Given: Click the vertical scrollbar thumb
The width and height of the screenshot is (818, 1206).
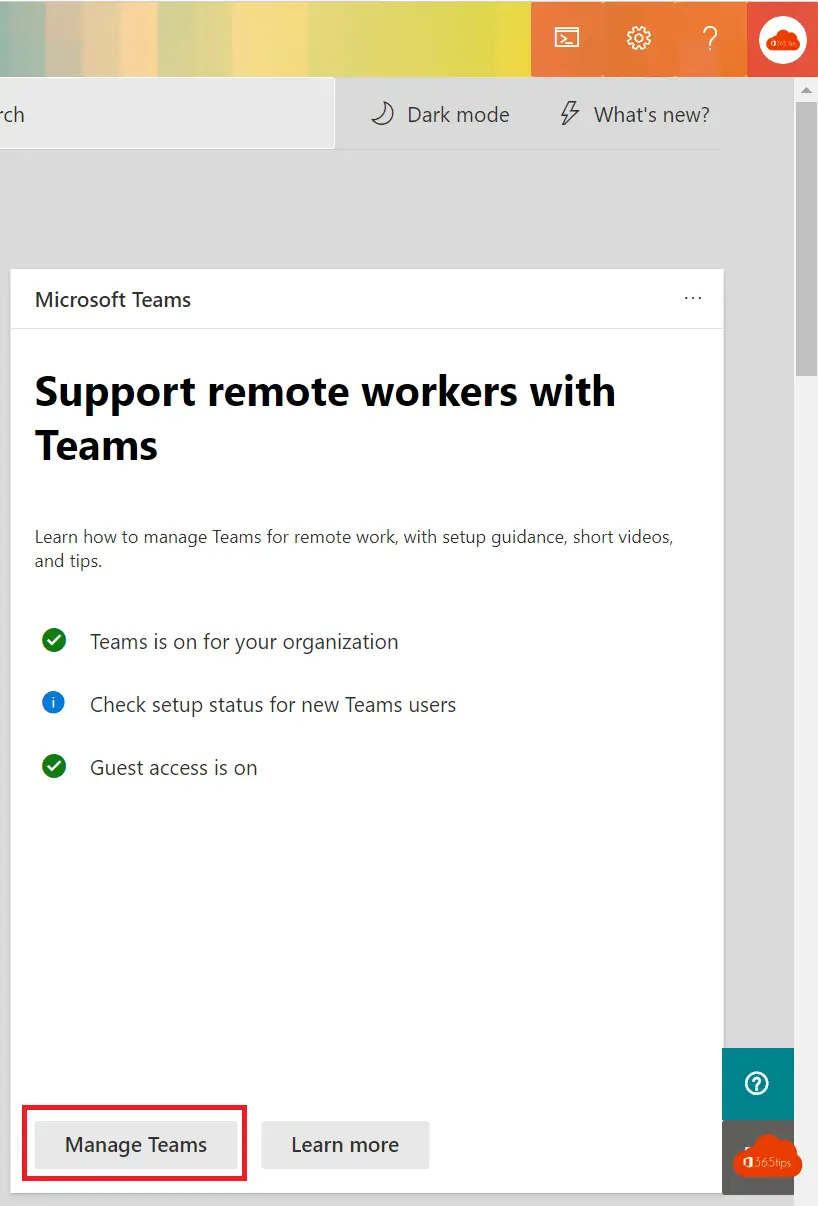Looking at the screenshot, I should pos(806,238).
